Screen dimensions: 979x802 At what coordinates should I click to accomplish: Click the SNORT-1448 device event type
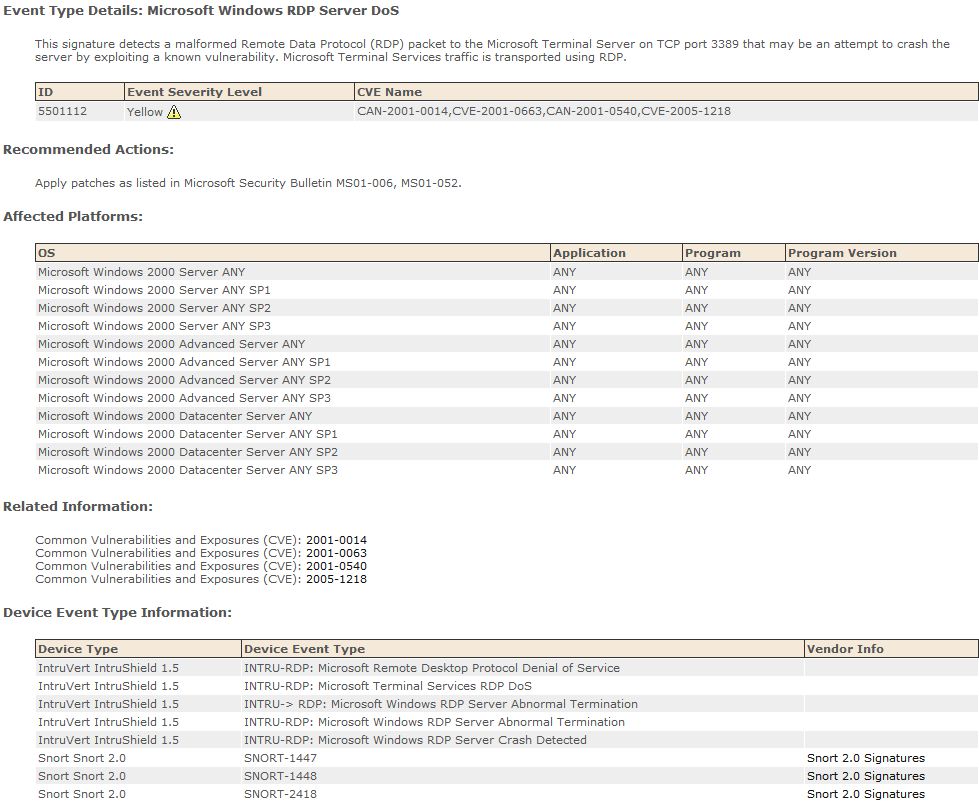click(x=280, y=776)
